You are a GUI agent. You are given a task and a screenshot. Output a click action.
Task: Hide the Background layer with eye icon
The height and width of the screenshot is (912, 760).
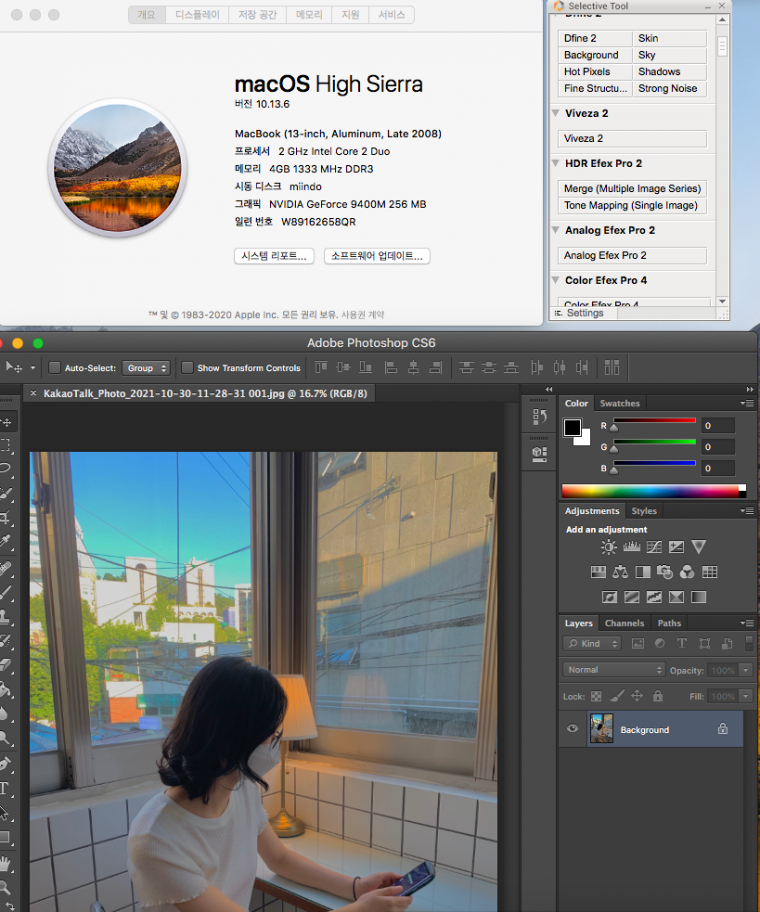572,728
